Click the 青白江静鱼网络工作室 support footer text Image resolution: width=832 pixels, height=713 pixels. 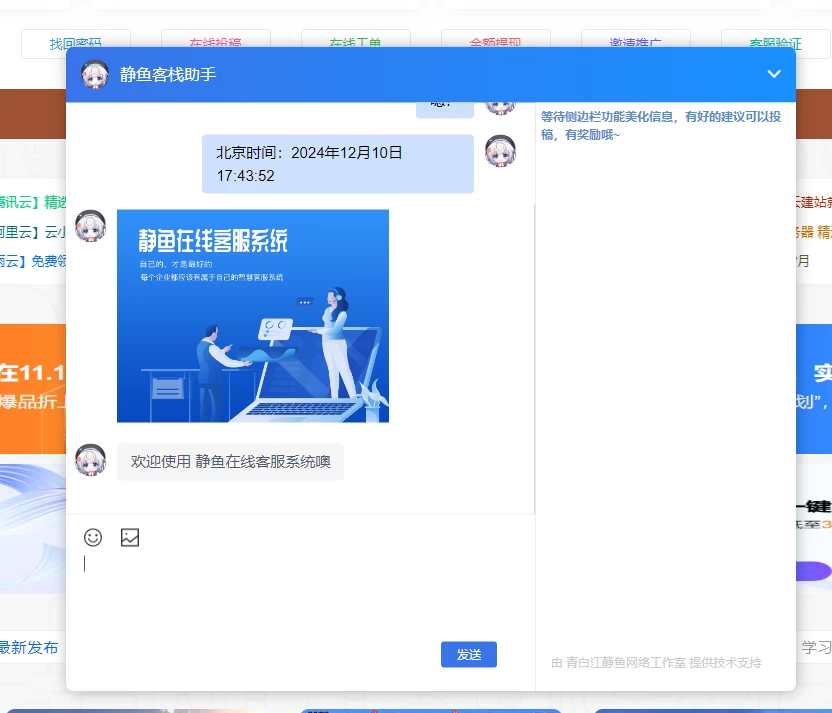656,662
